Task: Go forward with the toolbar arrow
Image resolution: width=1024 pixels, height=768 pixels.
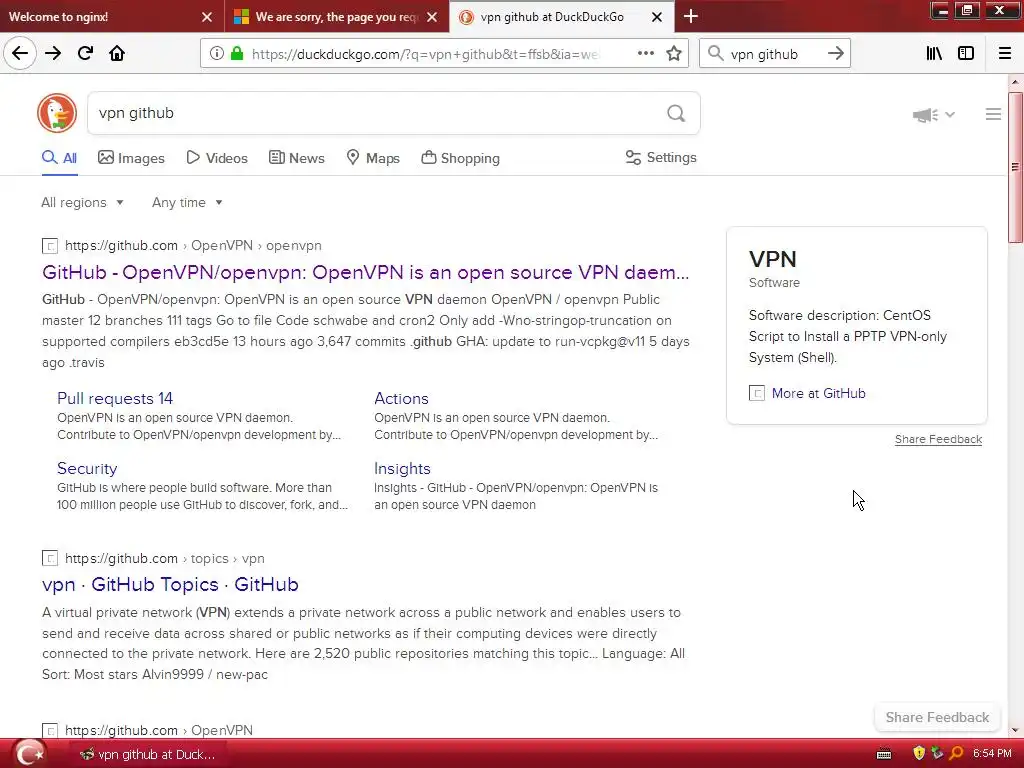Action: point(53,54)
